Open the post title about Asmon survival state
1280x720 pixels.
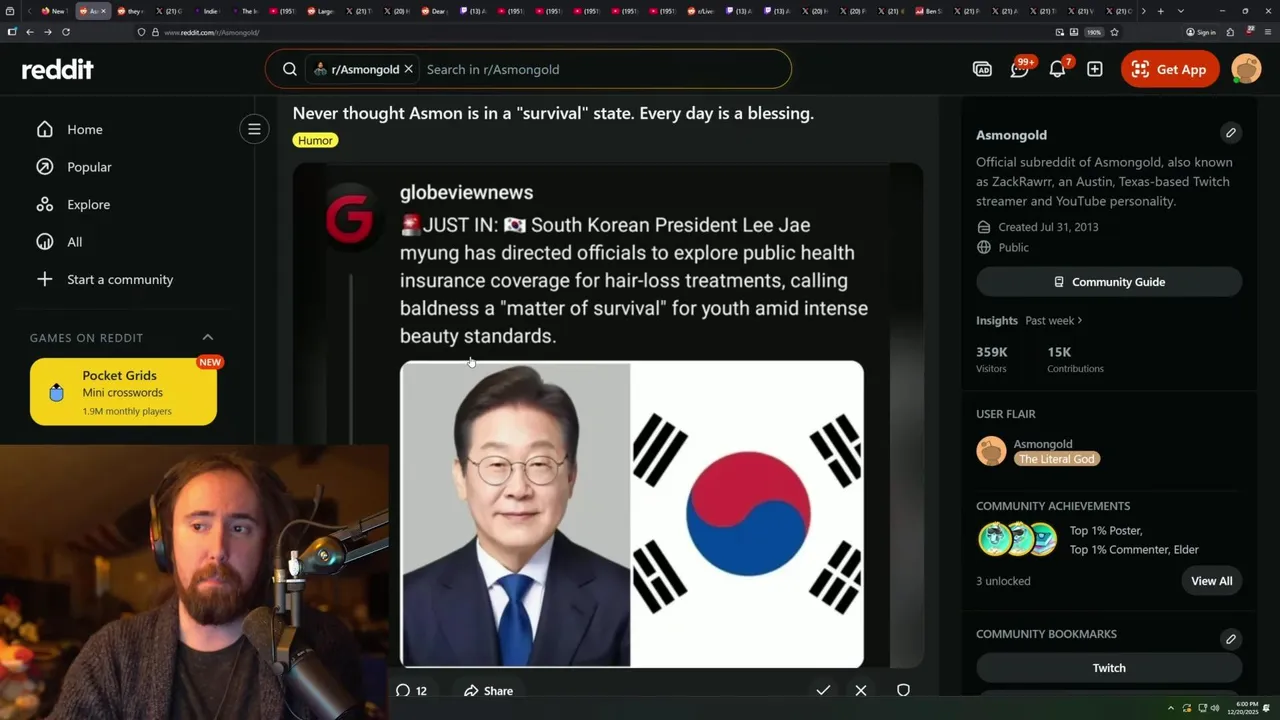(553, 113)
